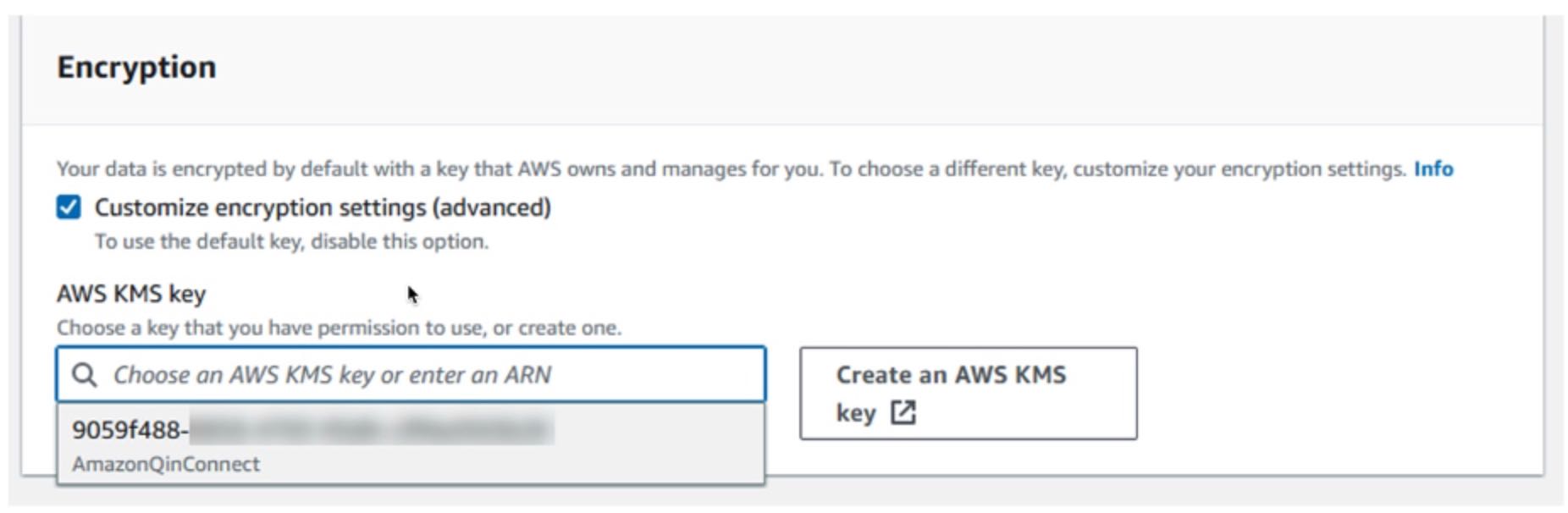Click the "AWS KMS key" field label
The image size is (1568, 513).
(131, 294)
